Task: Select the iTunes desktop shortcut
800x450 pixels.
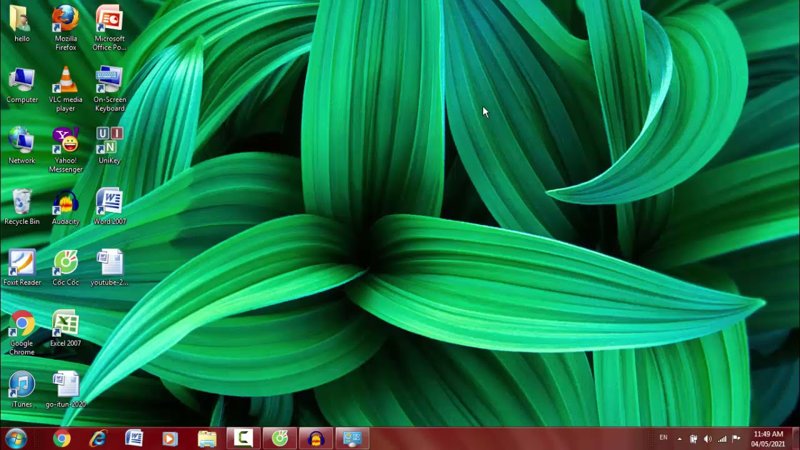Action: (21, 389)
